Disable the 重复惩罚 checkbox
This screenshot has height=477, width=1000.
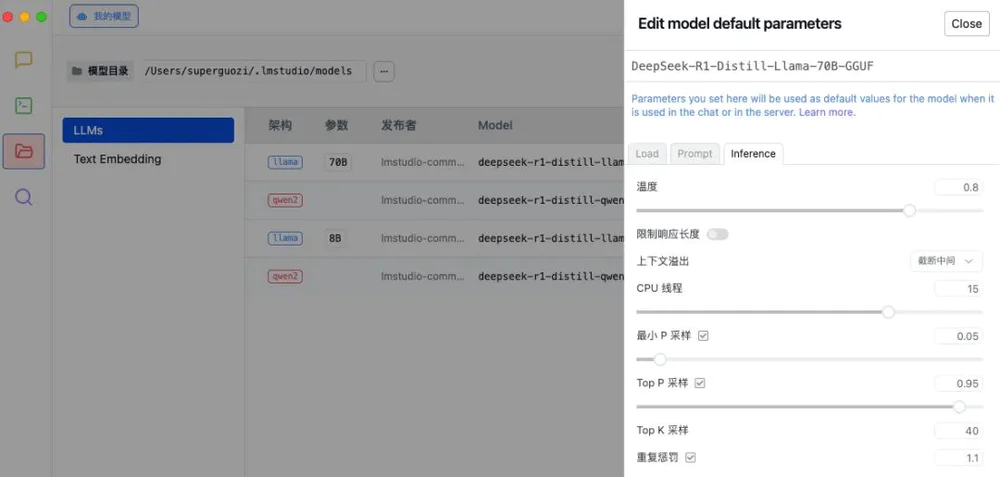[690, 458]
